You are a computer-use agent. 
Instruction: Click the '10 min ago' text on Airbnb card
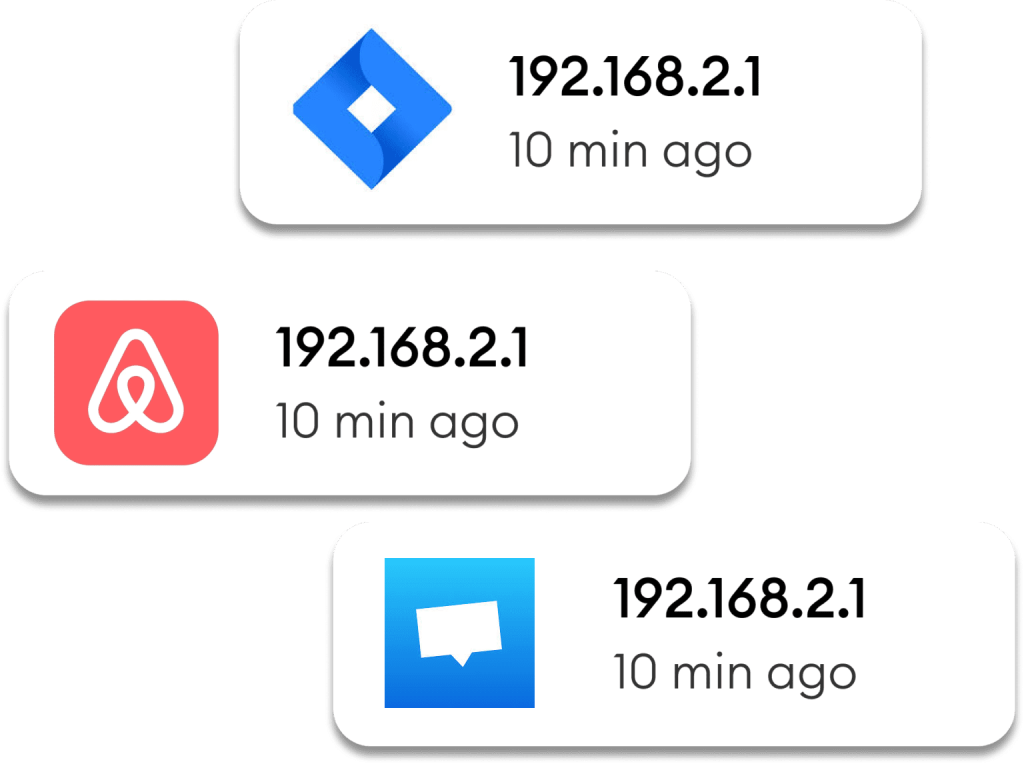click(397, 422)
